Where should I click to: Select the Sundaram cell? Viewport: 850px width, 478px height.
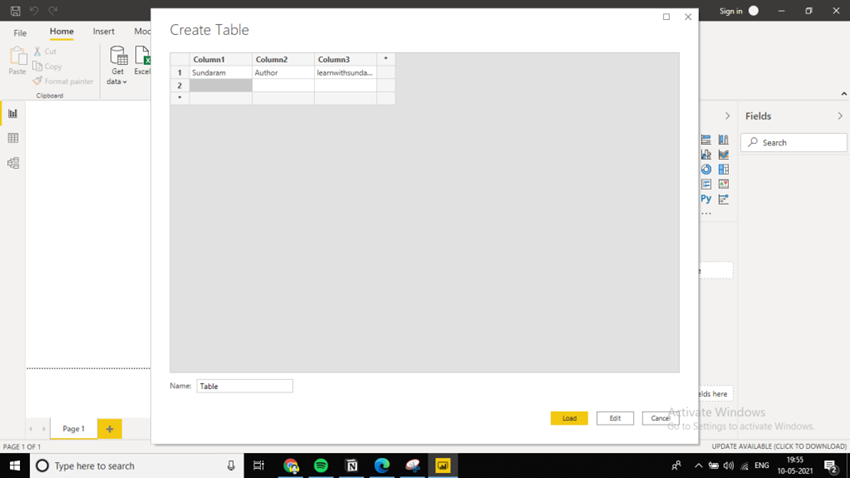[x=221, y=73]
